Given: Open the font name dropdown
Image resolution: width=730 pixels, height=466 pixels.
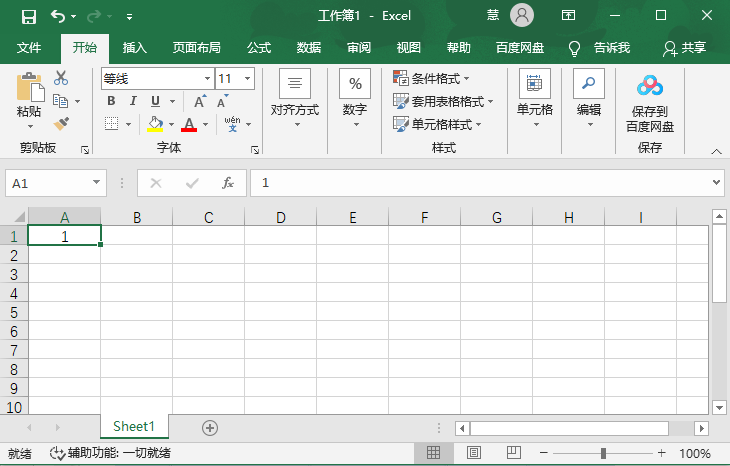Looking at the screenshot, I should tap(207, 78).
